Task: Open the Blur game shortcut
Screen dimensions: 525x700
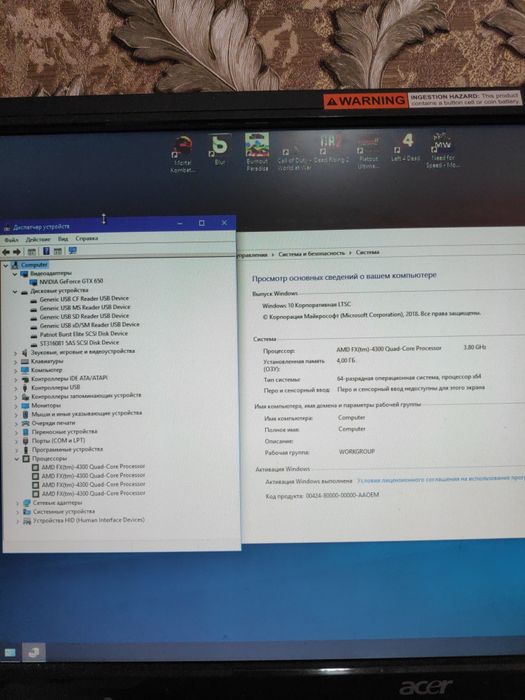Action: pyautogui.click(x=219, y=150)
